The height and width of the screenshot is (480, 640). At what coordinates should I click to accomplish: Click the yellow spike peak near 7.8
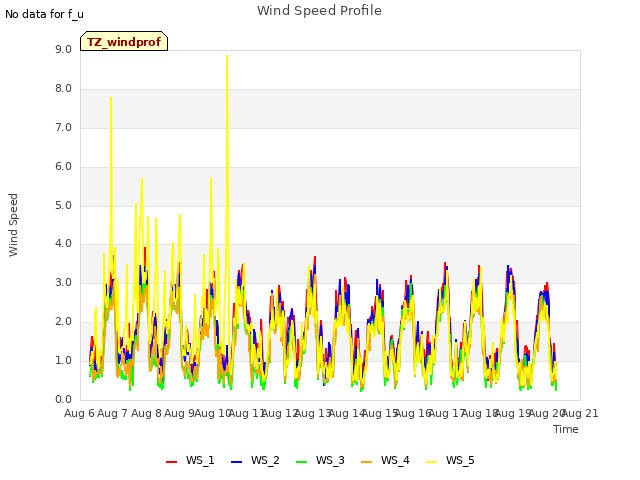pyautogui.click(x=111, y=98)
